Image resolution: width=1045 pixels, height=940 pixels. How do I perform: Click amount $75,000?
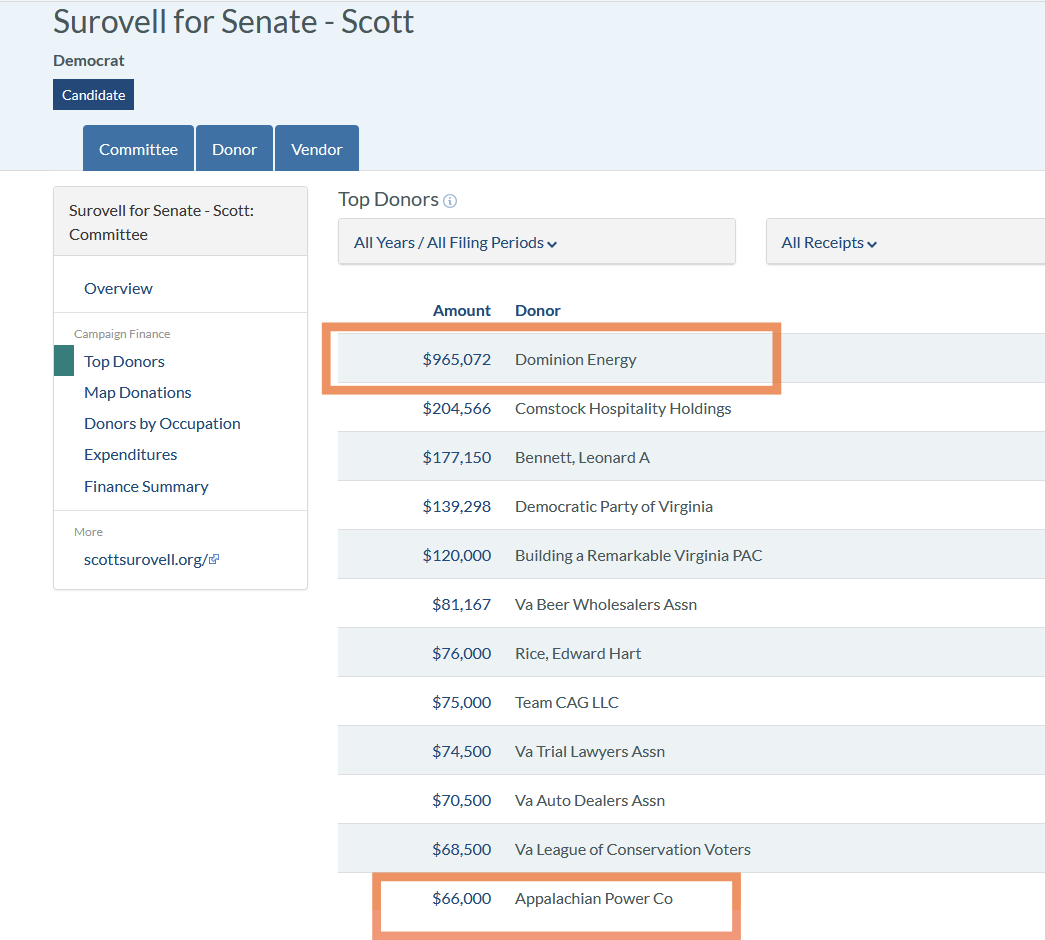point(461,703)
